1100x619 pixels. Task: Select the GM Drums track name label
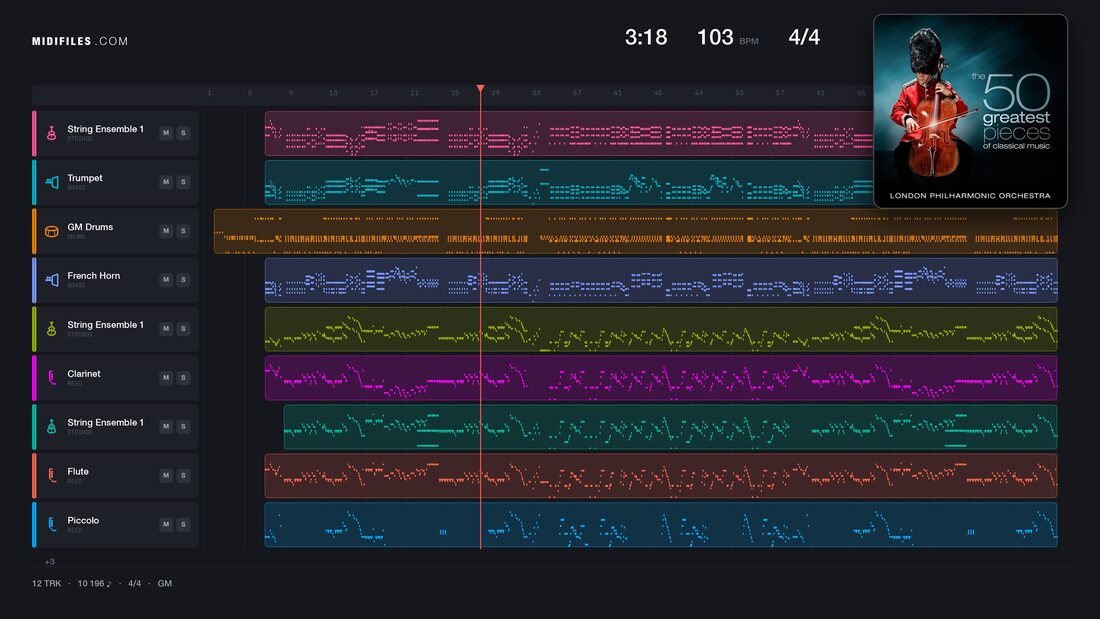point(90,227)
